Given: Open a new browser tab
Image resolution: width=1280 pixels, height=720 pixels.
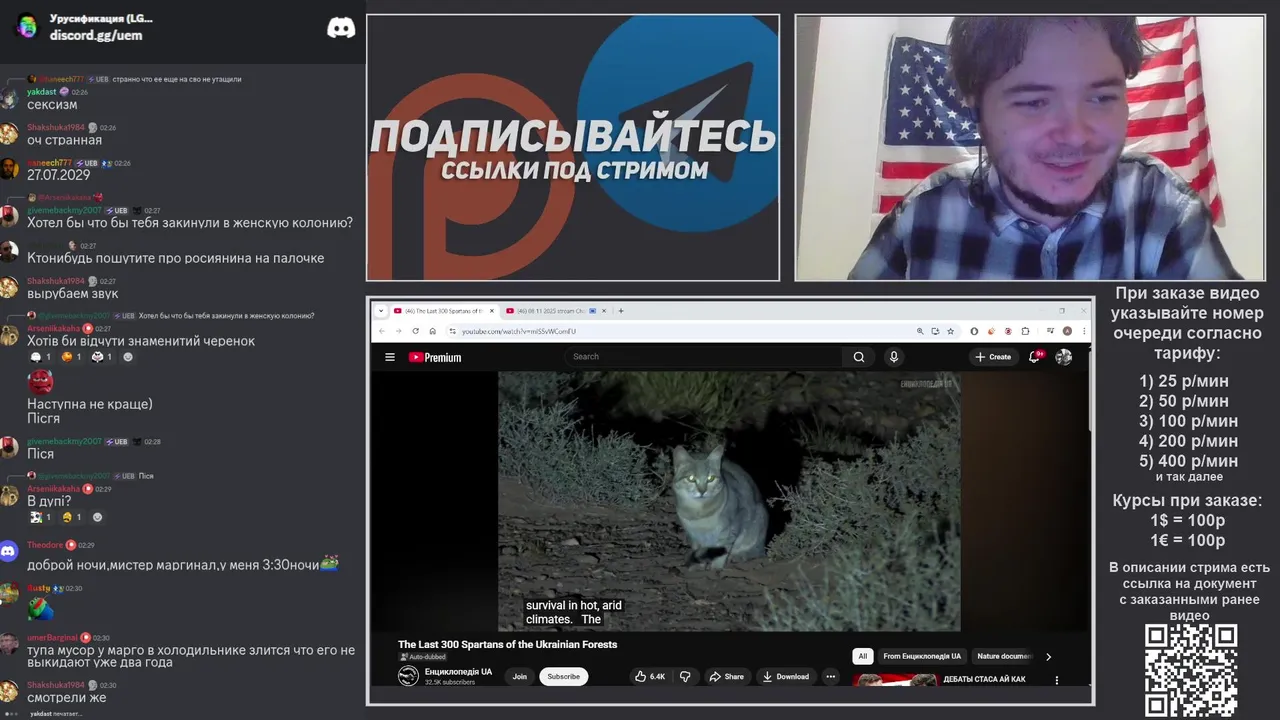Looking at the screenshot, I should tap(621, 311).
